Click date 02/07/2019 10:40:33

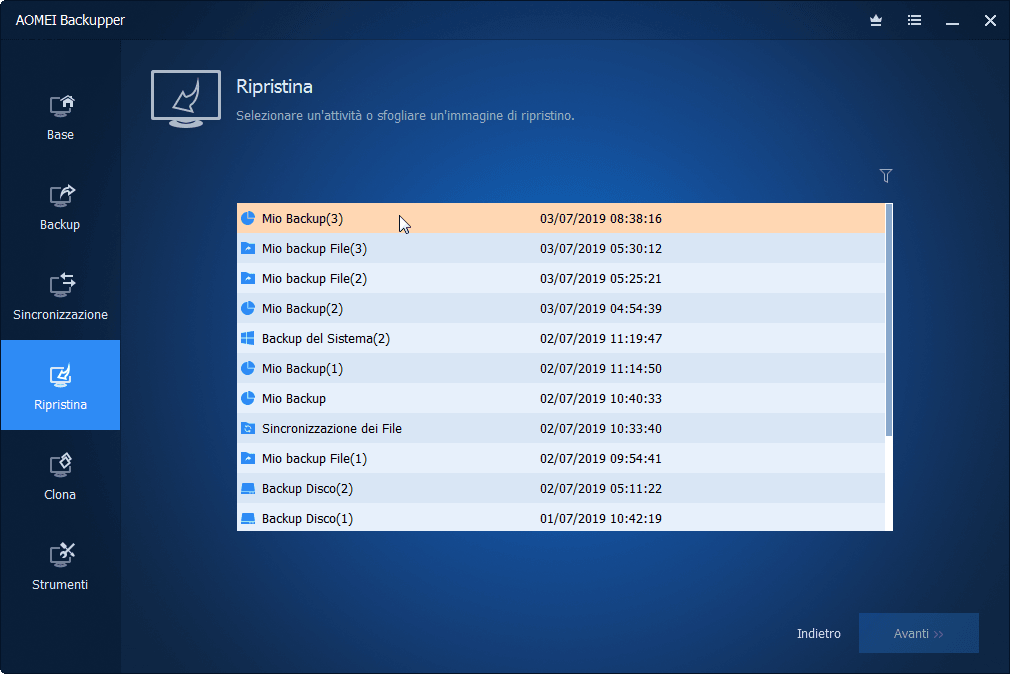[601, 398]
